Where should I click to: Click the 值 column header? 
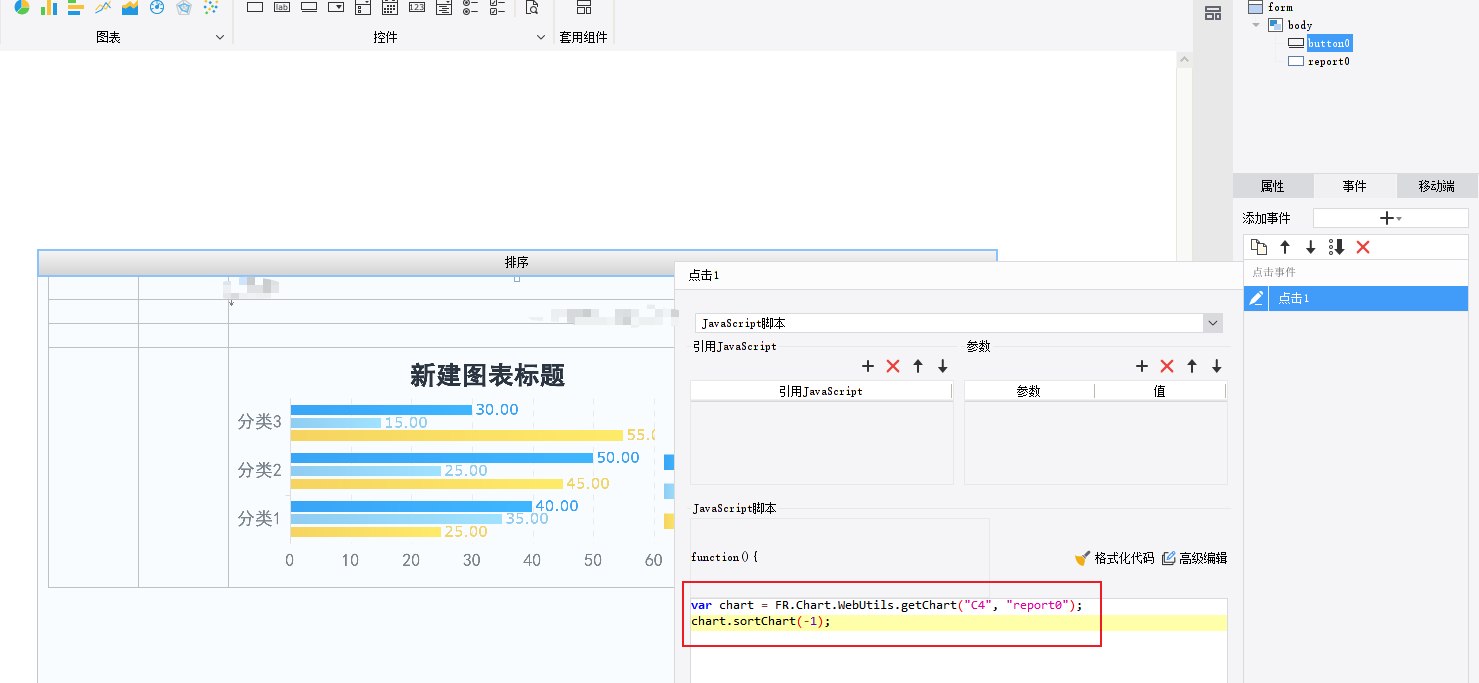pyautogui.click(x=1160, y=391)
